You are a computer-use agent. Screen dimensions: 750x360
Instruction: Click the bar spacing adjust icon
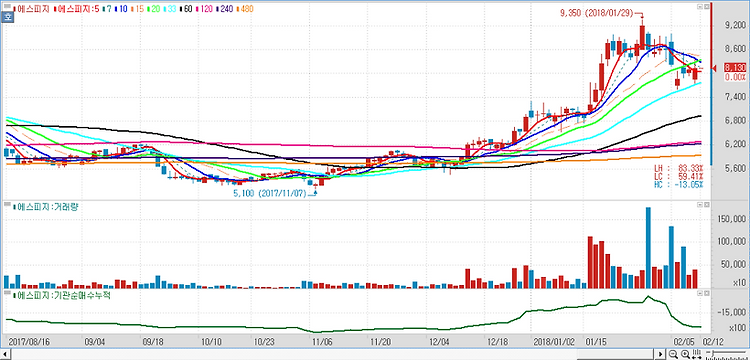click(697, 354)
